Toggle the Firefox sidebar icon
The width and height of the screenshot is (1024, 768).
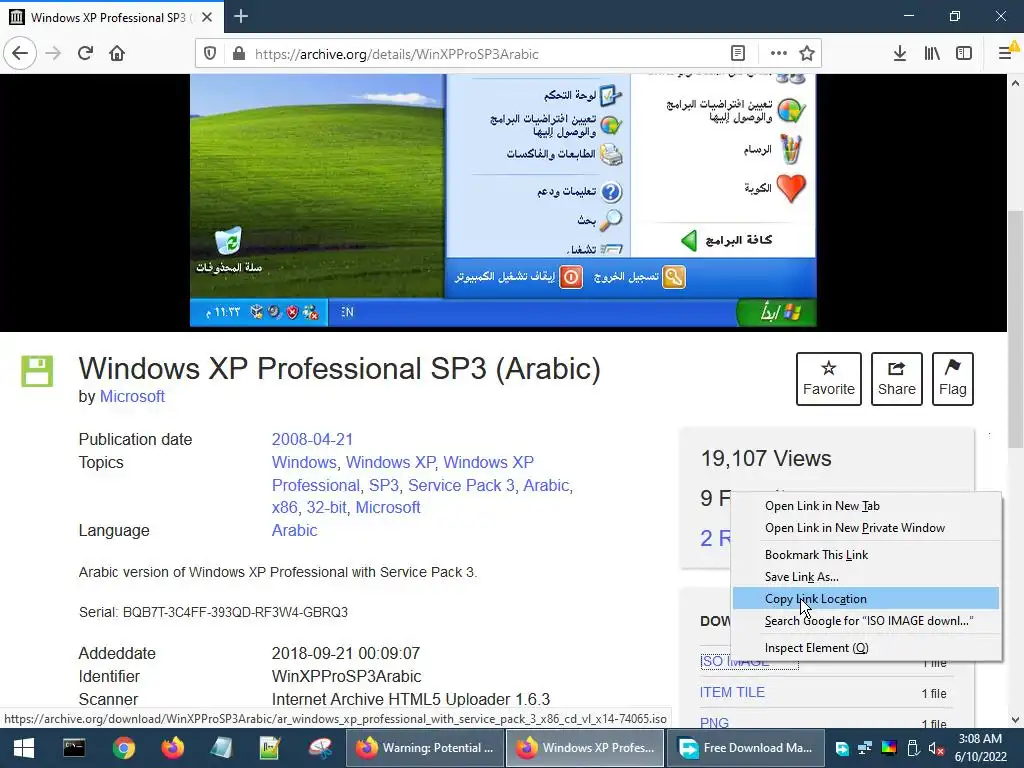tap(964, 54)
